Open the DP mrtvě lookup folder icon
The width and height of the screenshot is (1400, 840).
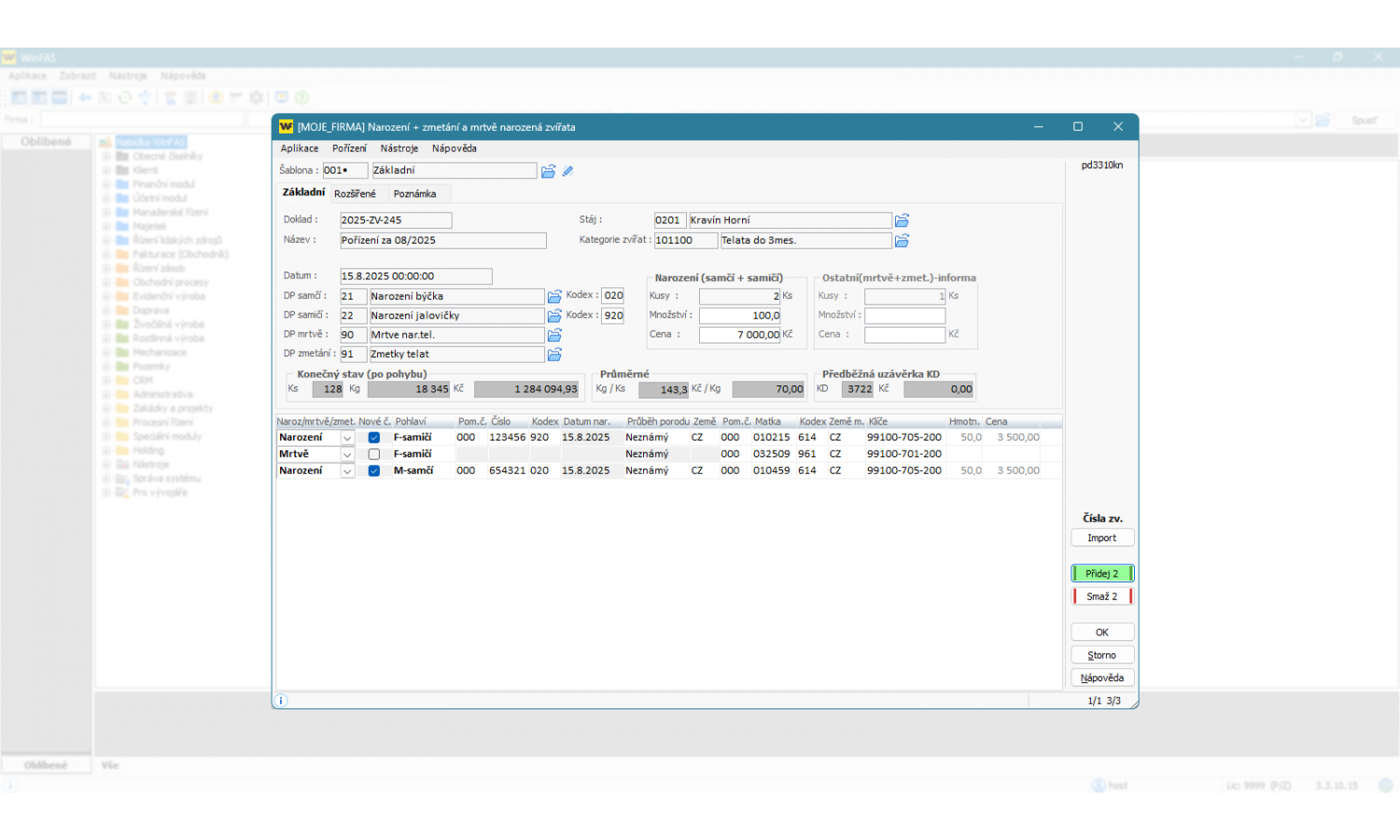click(554, 335)
